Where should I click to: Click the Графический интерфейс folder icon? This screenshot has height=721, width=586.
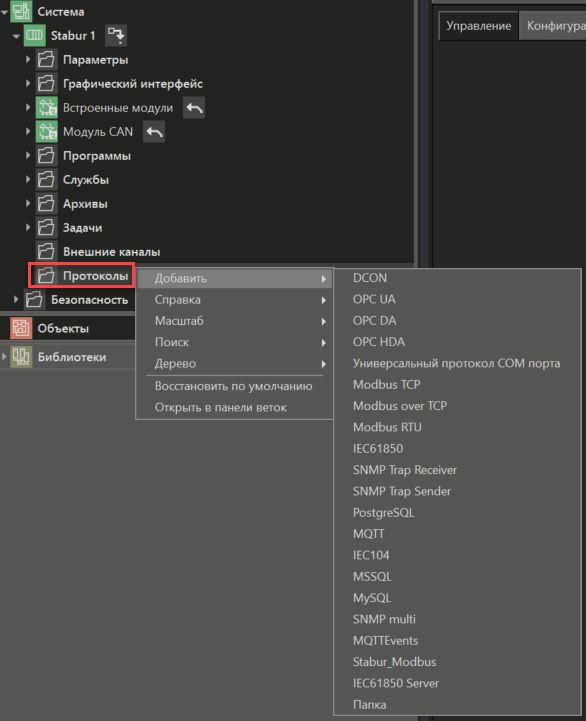pyautogui.click(x=46, y=84)
